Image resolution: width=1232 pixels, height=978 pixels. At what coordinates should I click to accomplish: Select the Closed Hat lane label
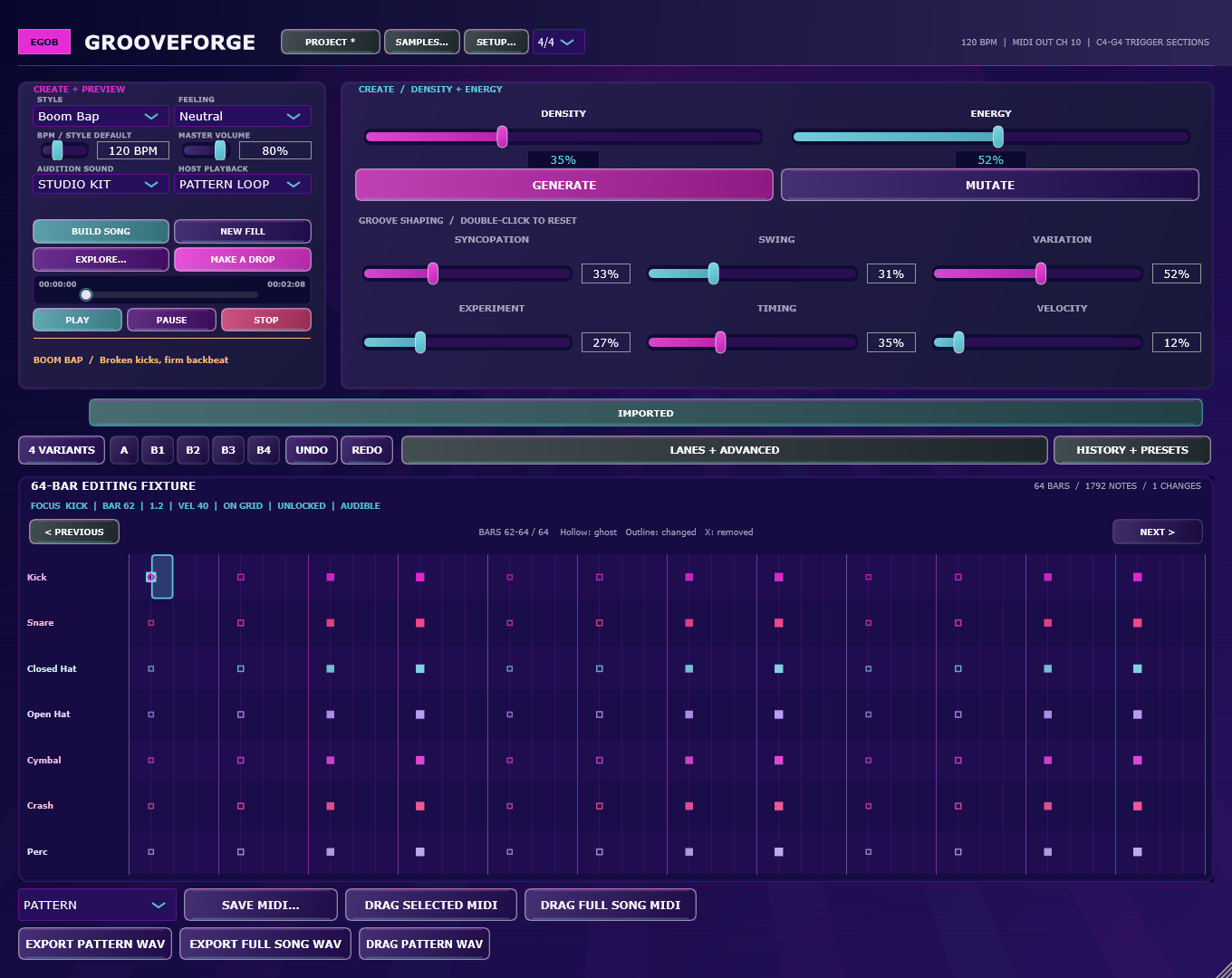click(52, 669)
